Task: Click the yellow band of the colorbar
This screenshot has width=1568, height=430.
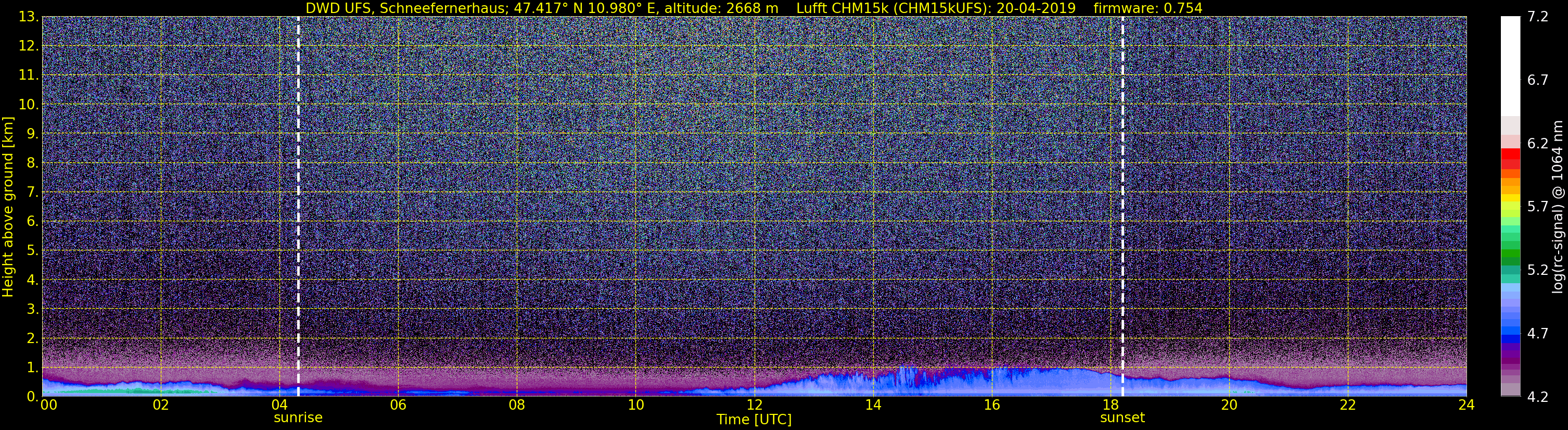Action: [x=1510, y=198]
